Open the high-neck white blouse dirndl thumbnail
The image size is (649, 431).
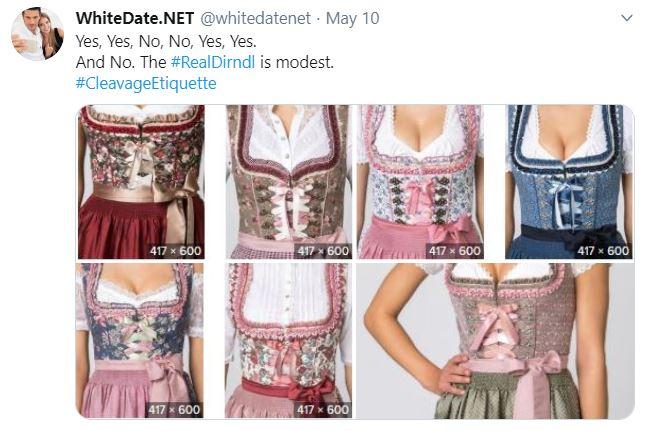tap(288, 341)
